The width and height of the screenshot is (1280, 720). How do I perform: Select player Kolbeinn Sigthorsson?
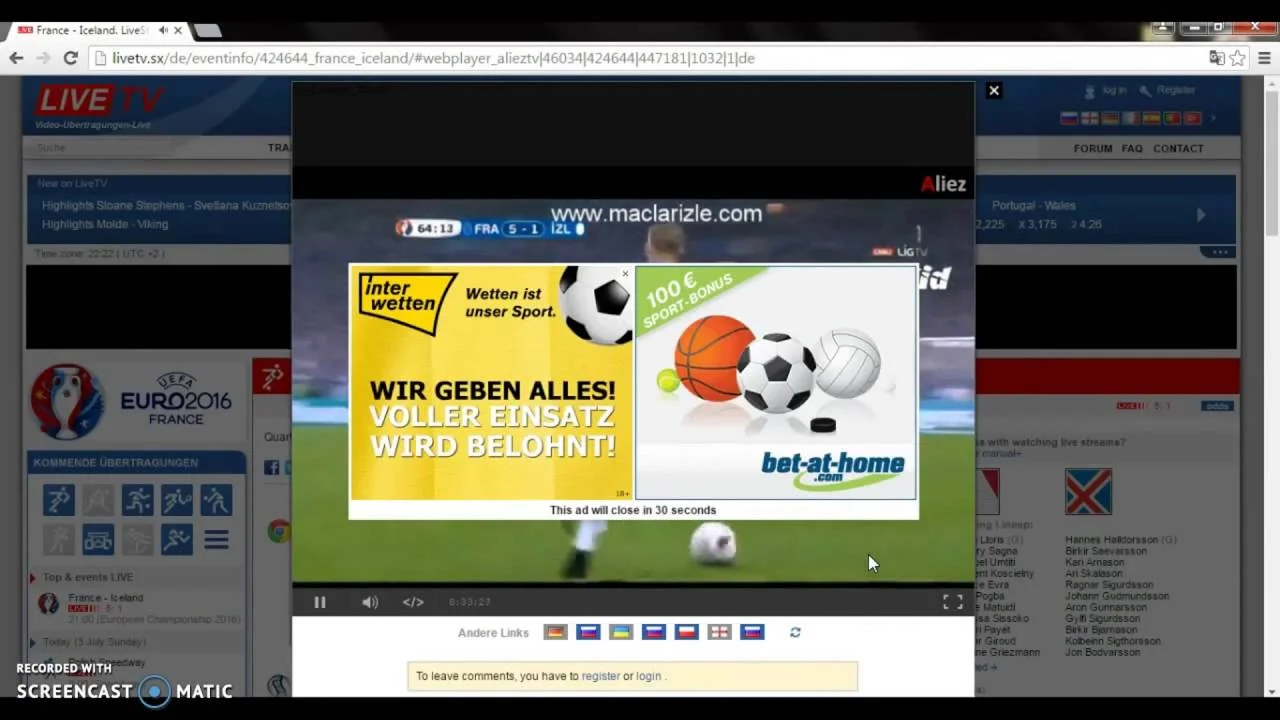[1113, 641]
